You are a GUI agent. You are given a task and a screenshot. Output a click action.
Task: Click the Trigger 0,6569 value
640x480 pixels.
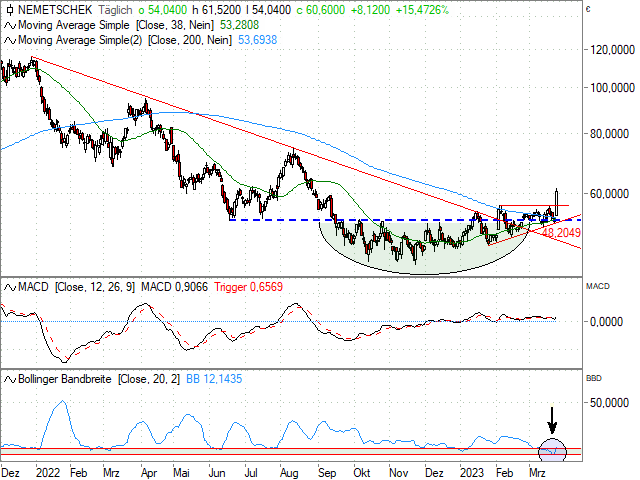[x=248, y=287]
